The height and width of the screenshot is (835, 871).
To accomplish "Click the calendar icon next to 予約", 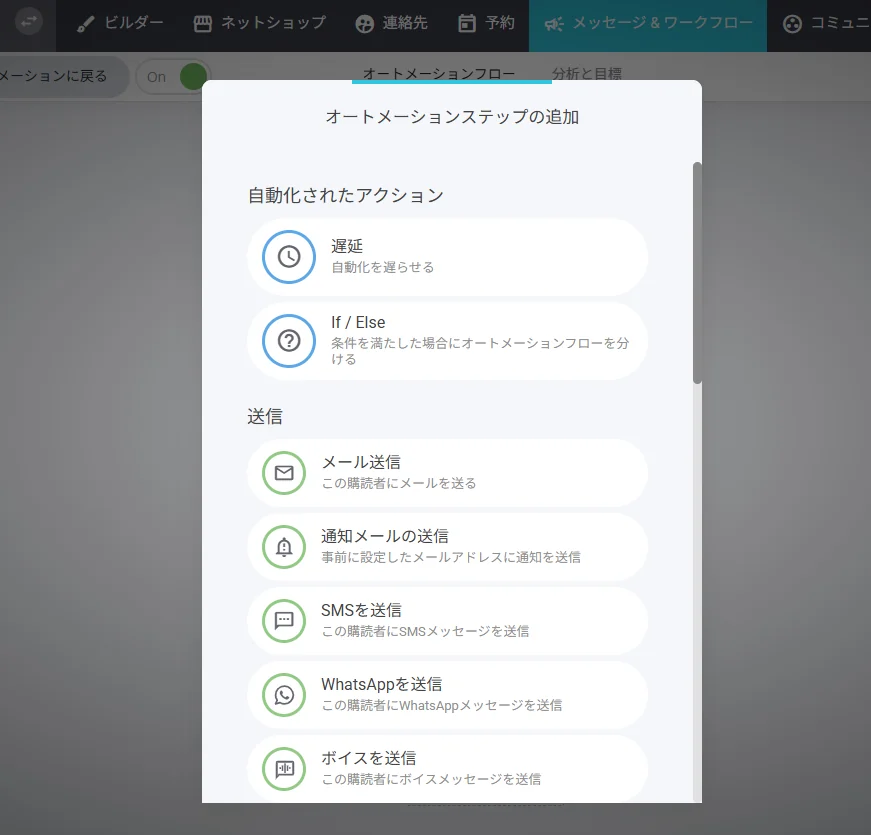I will click(467, 23).
